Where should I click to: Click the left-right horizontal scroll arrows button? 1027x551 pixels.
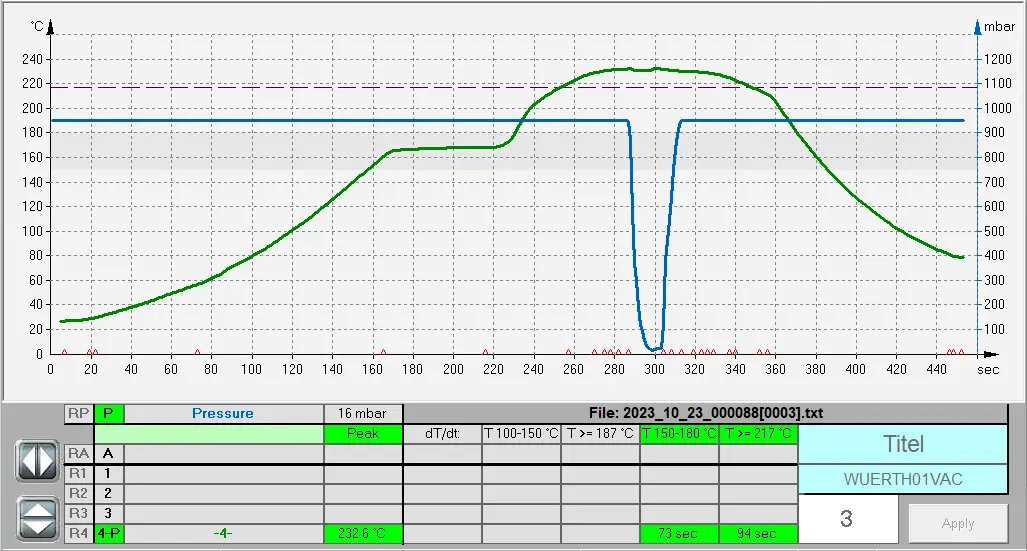pyautogui.click(x=36, y=462)
